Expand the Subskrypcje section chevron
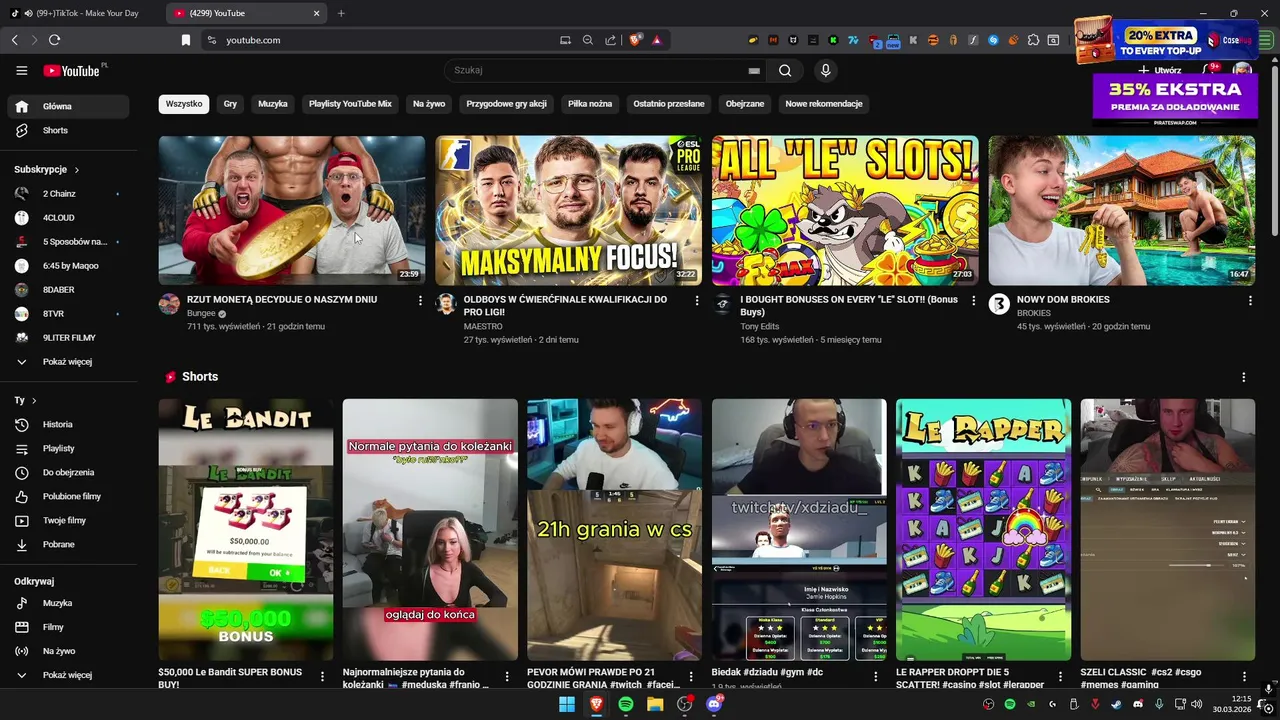The height and width of the screenshot is (720, 1280). pos(76,170)
